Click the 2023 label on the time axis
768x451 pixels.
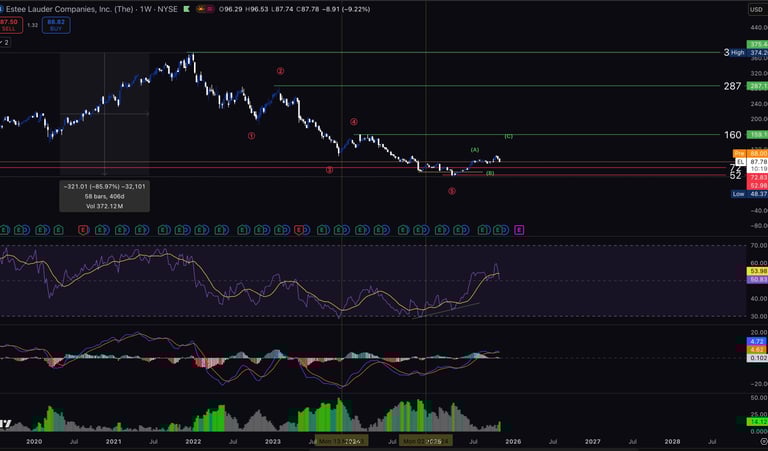273,441
